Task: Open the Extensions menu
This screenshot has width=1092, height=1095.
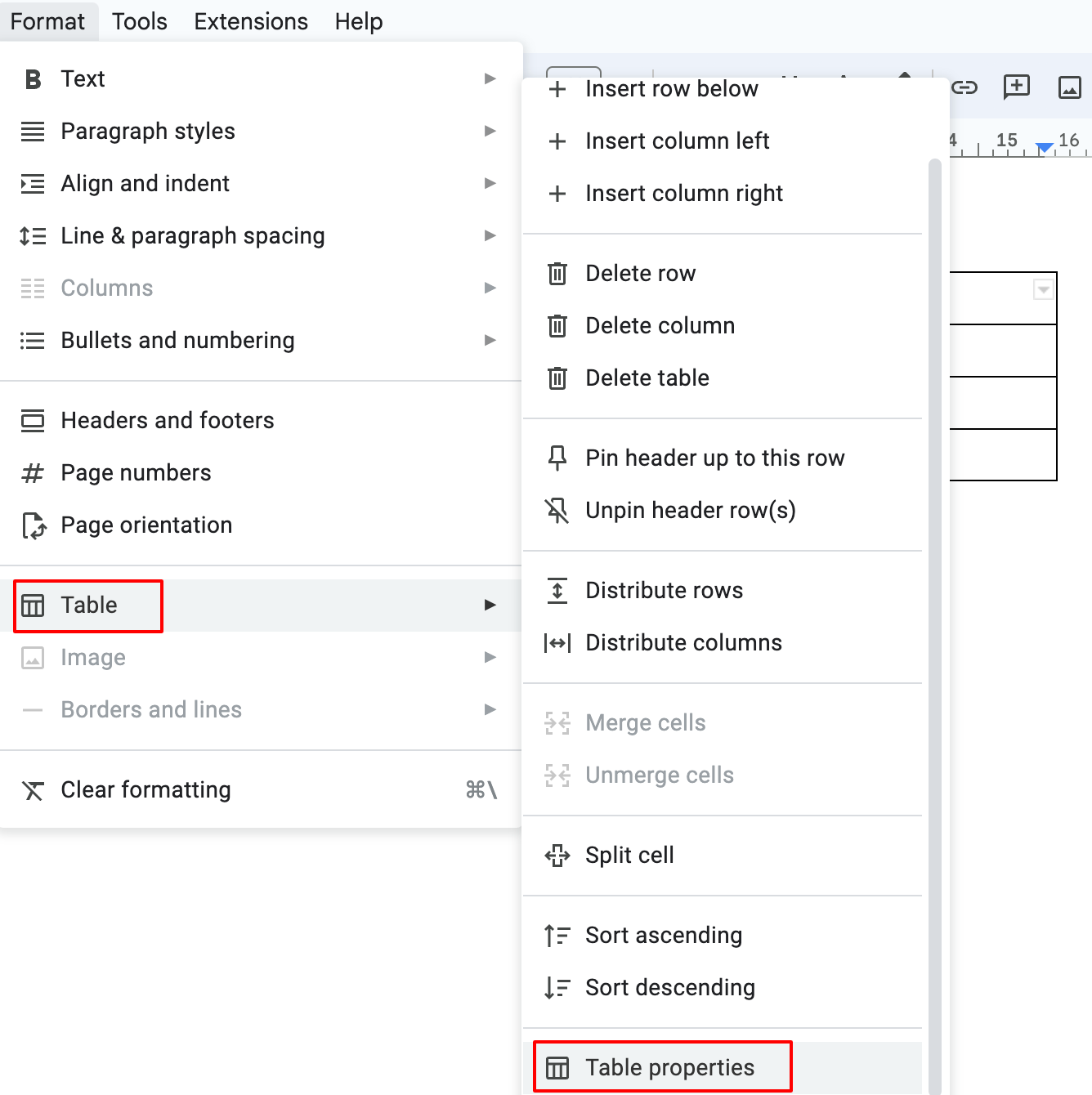Action: click(x=250, y=21)
